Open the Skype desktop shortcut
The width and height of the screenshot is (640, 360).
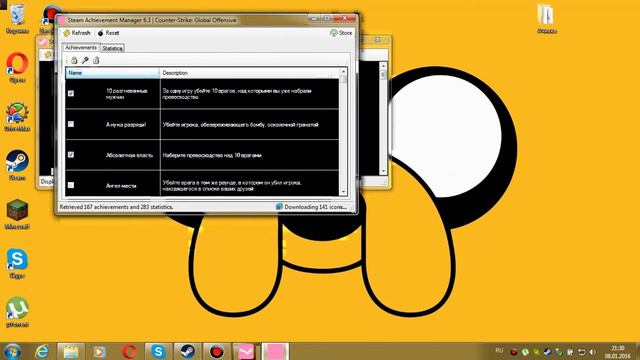[x=17, y=263]
